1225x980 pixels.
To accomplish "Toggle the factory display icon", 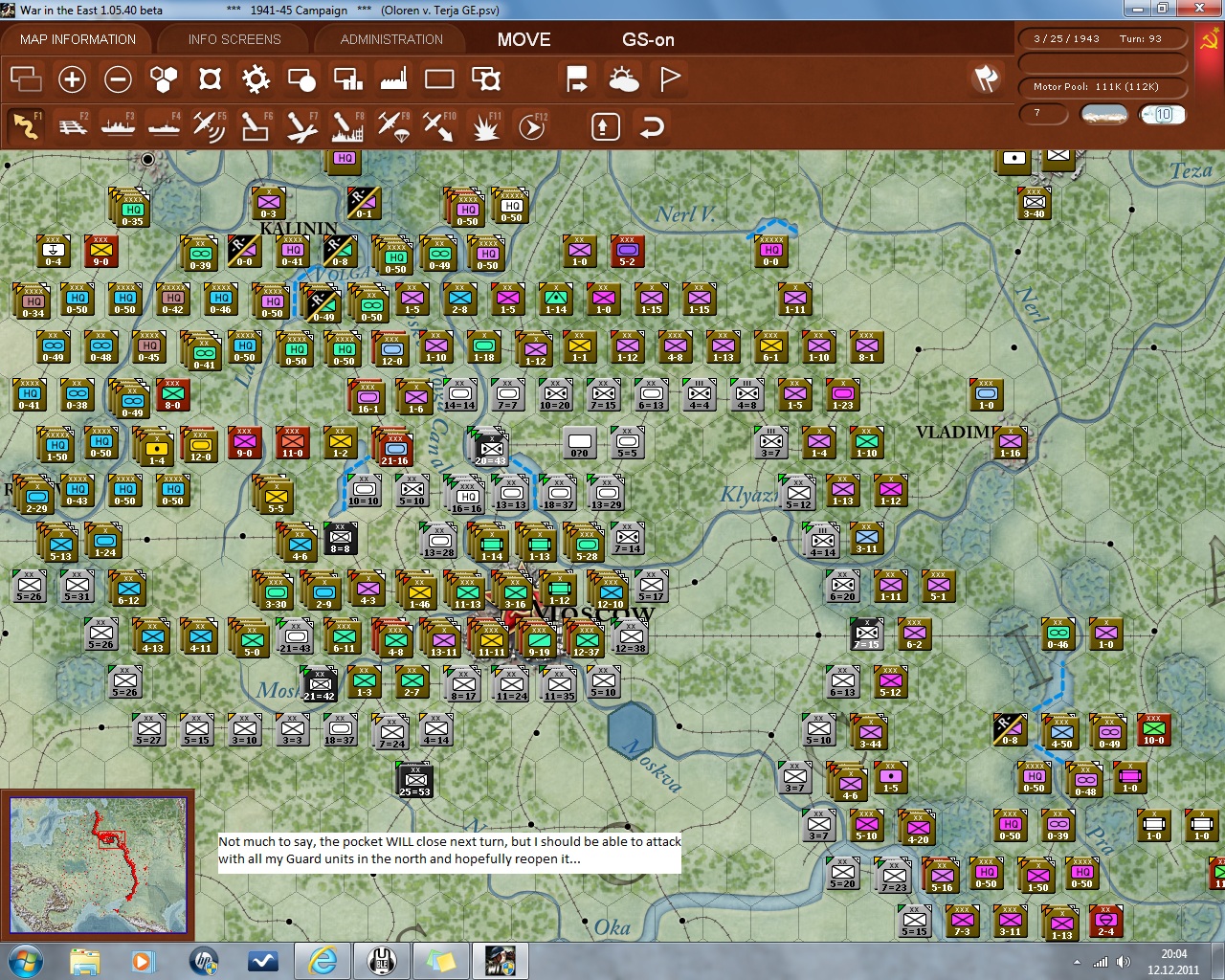I will pos(393,78).
